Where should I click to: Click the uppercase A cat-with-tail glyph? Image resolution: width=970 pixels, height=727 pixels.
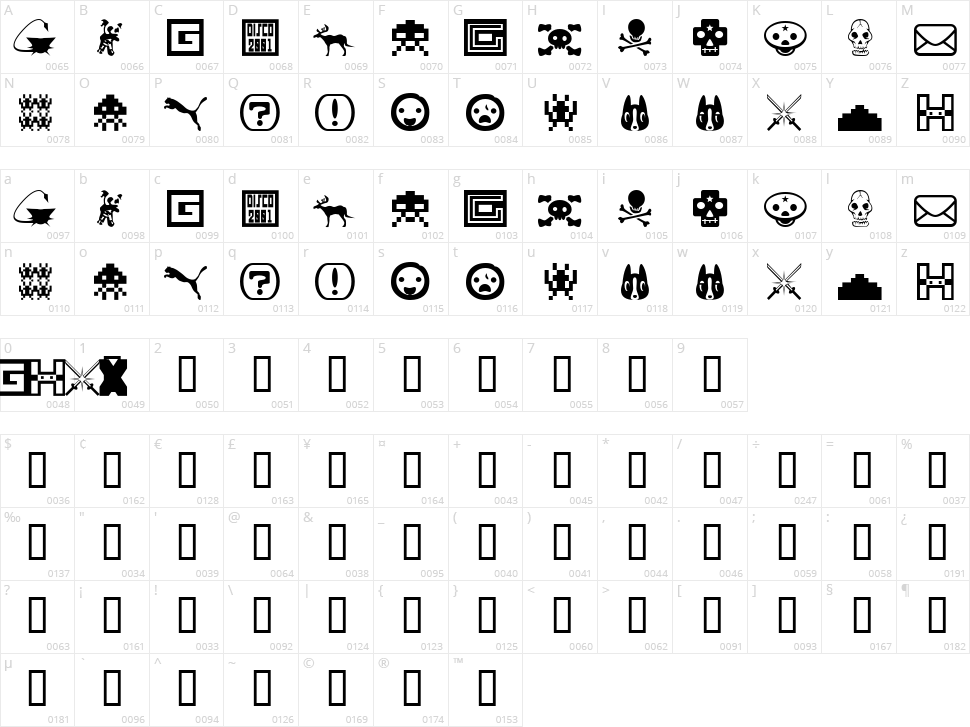pos(34,38)
